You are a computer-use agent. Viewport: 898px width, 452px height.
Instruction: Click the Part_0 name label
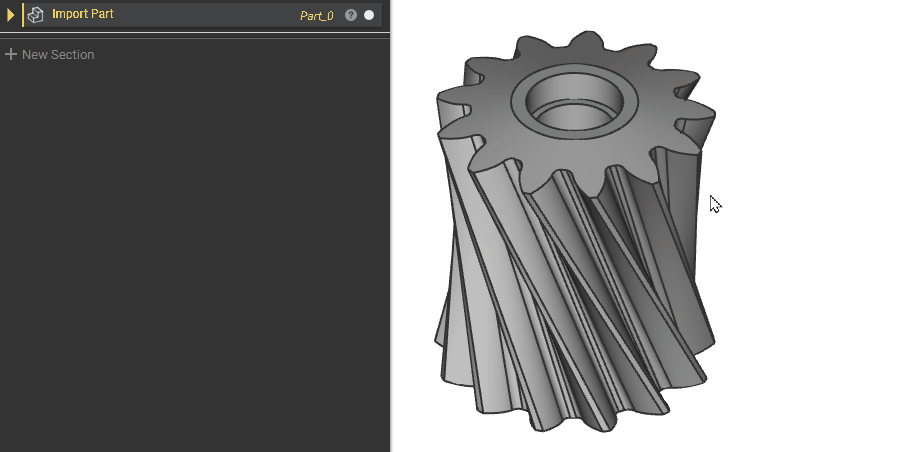[x=317, y=15]
